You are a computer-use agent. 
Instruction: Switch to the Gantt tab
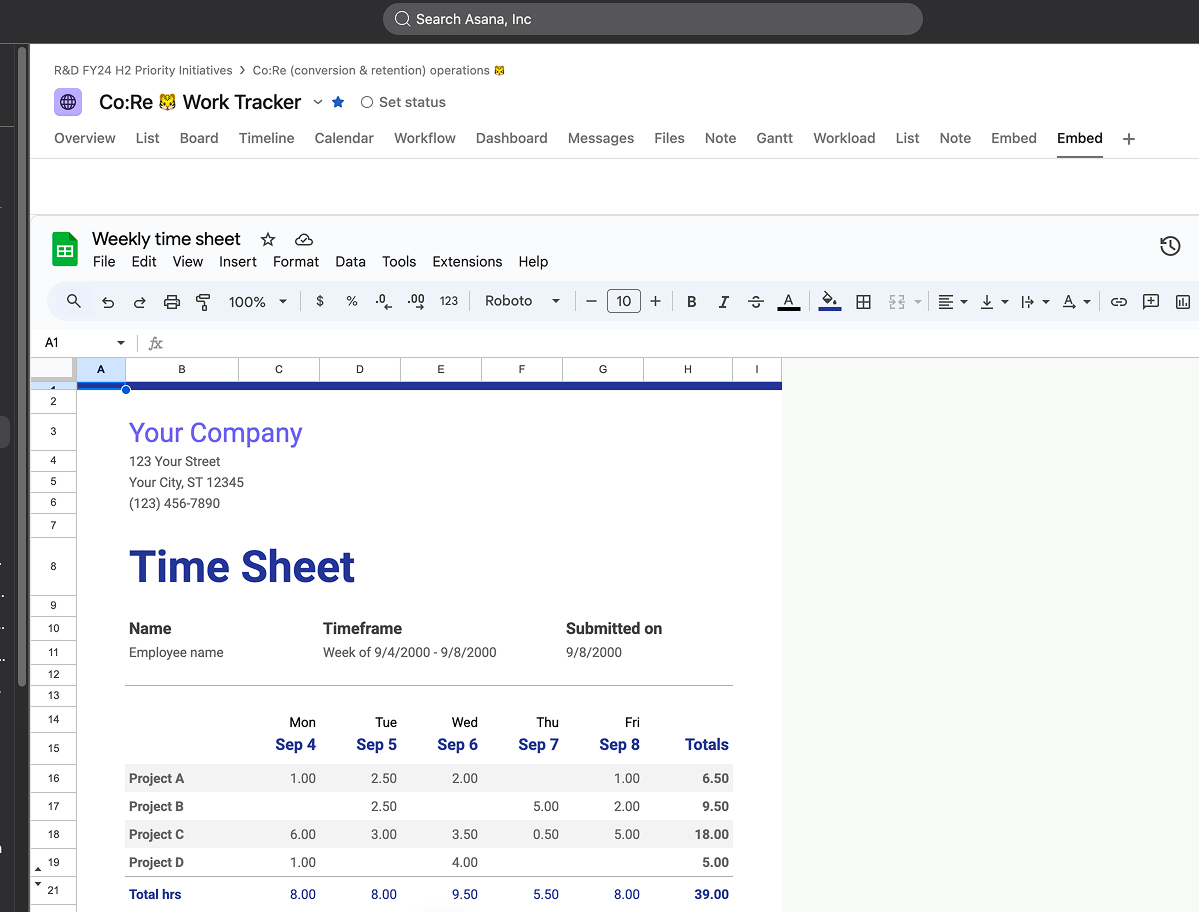pyautogui.click(x=774, y=138)
